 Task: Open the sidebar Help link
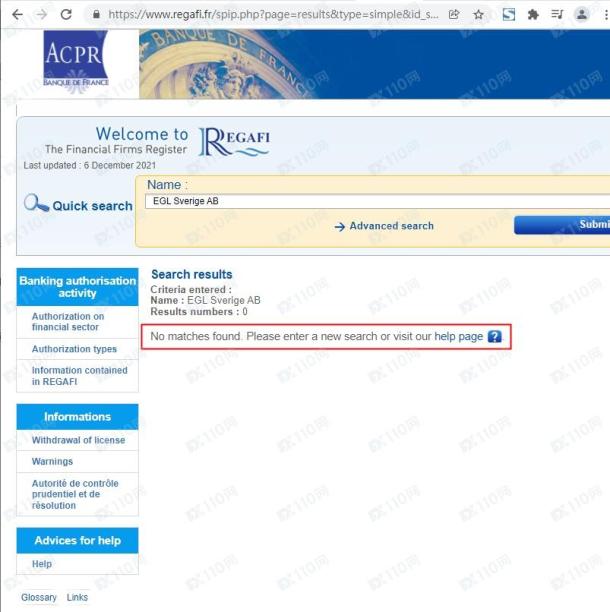tap(42, 564)
